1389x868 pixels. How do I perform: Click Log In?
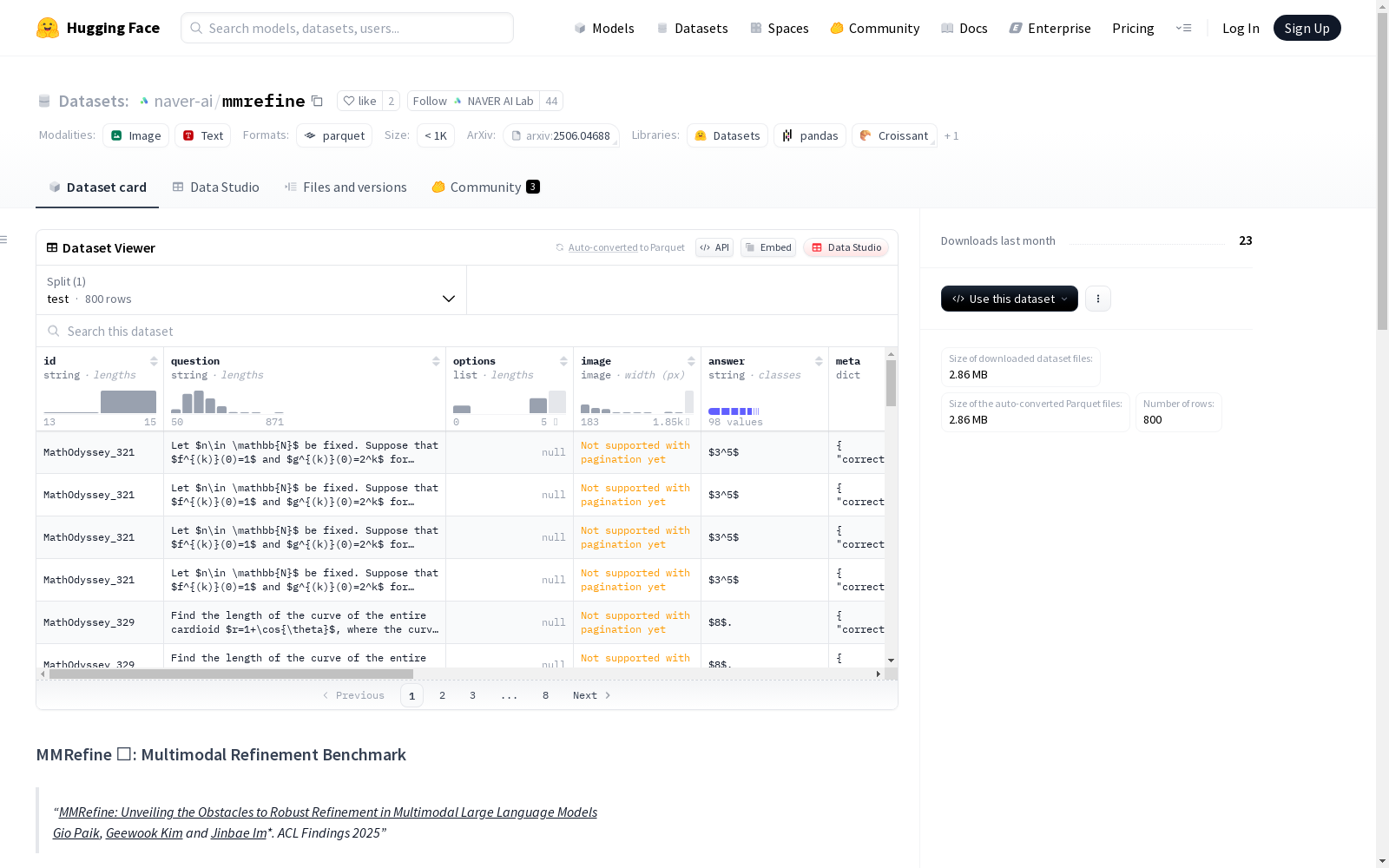pos(1241,28)
